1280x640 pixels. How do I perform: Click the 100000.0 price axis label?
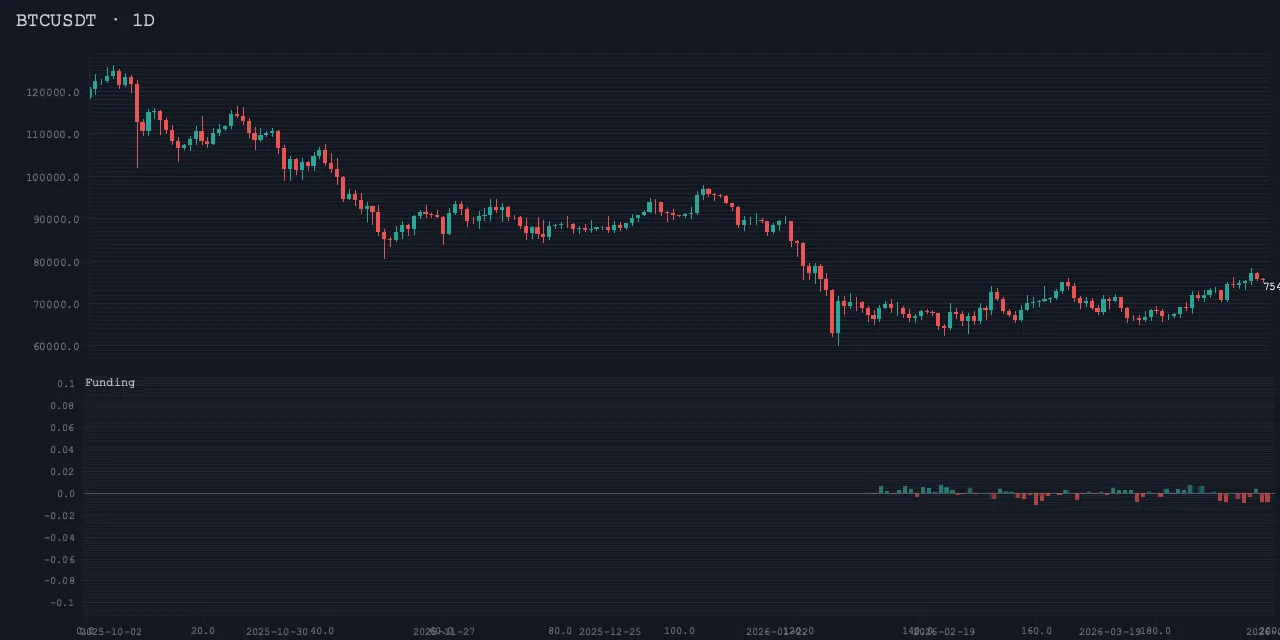tap(53, 177)
